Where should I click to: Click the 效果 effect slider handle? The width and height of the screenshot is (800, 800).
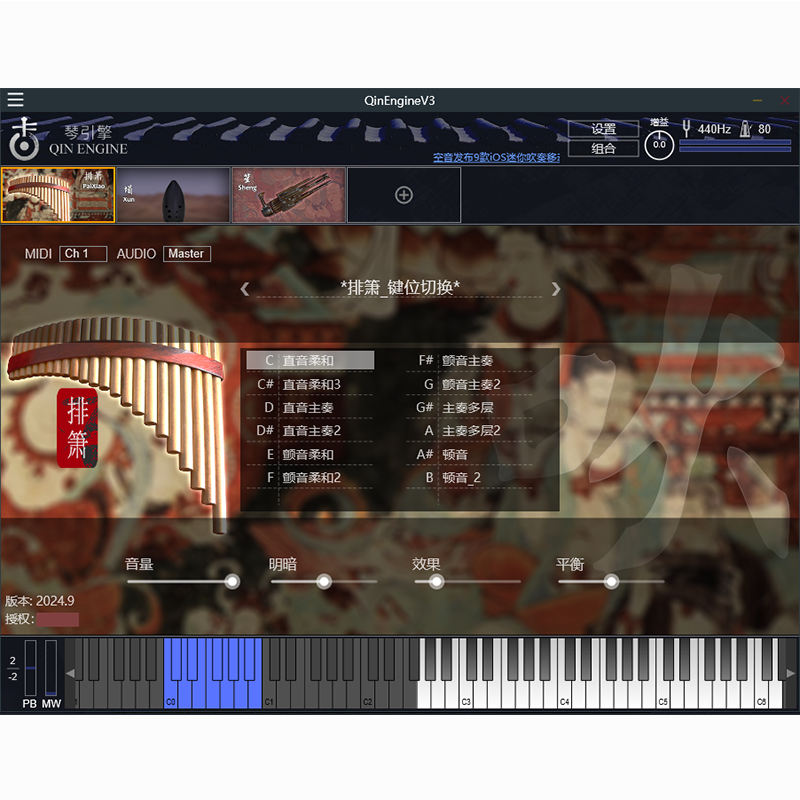tap(436, 582)
